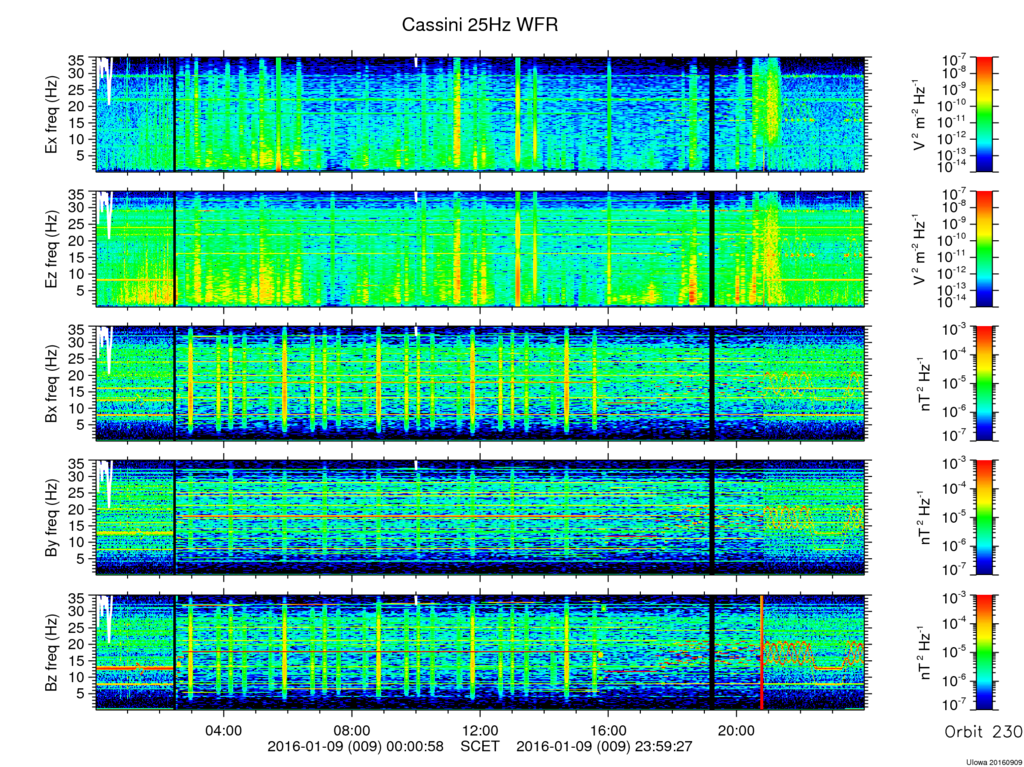1024x767 pixels.
Task: Click the By frequency spectrogram panel
Action: click(480, 518)
